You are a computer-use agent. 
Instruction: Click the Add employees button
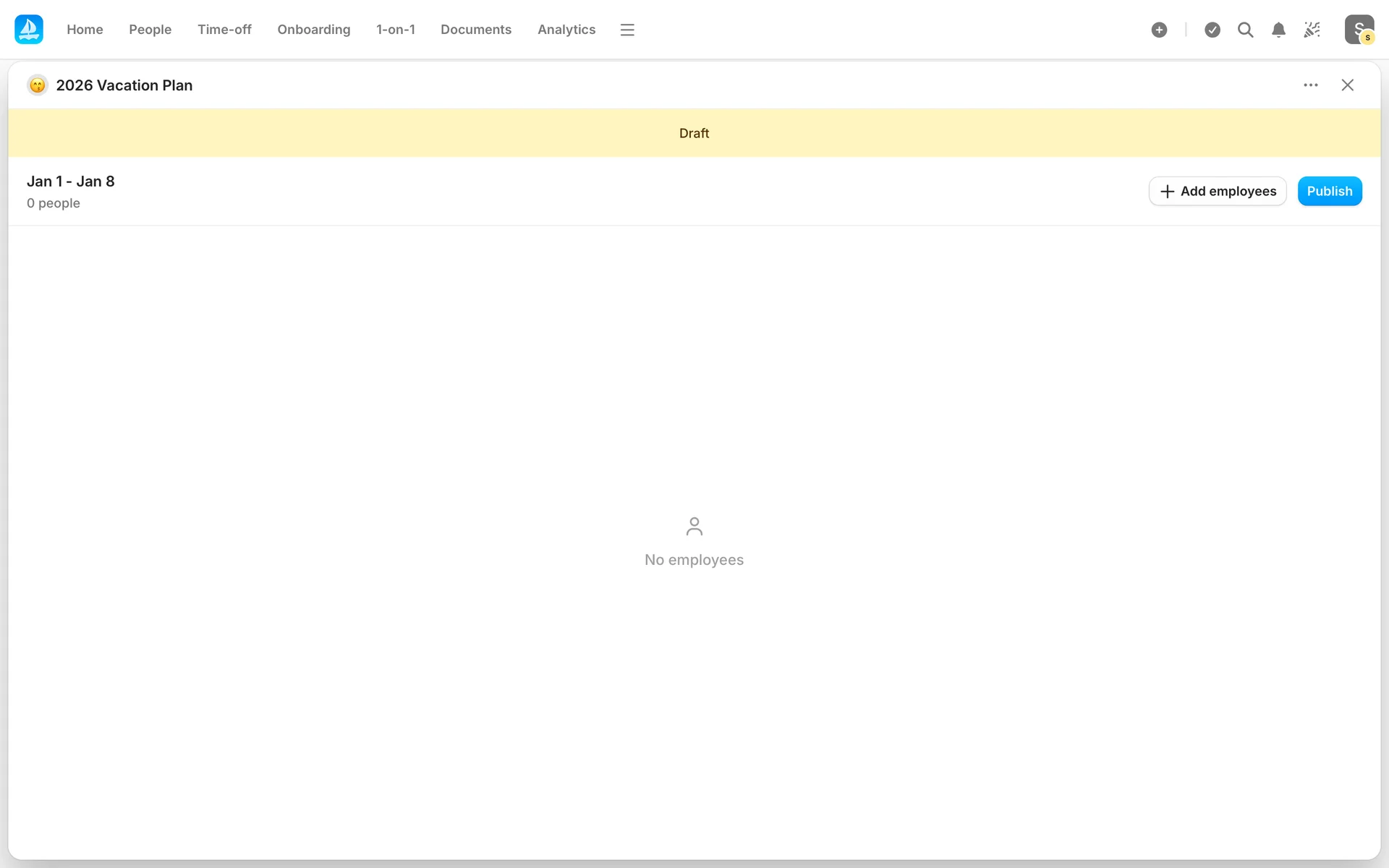tap(1218, 191)
